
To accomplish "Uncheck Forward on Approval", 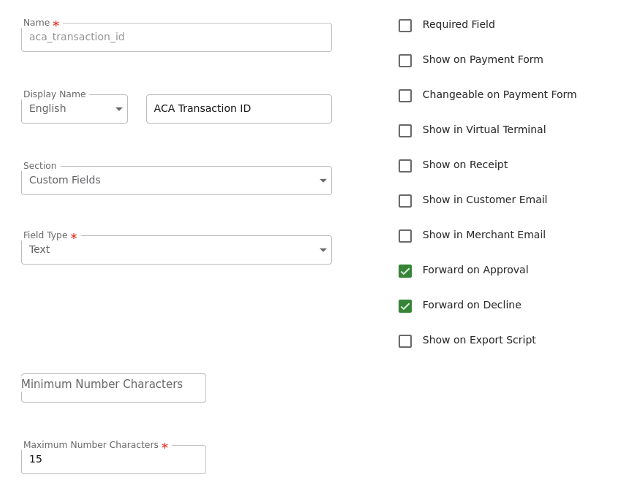I will [x=405, y=271].
